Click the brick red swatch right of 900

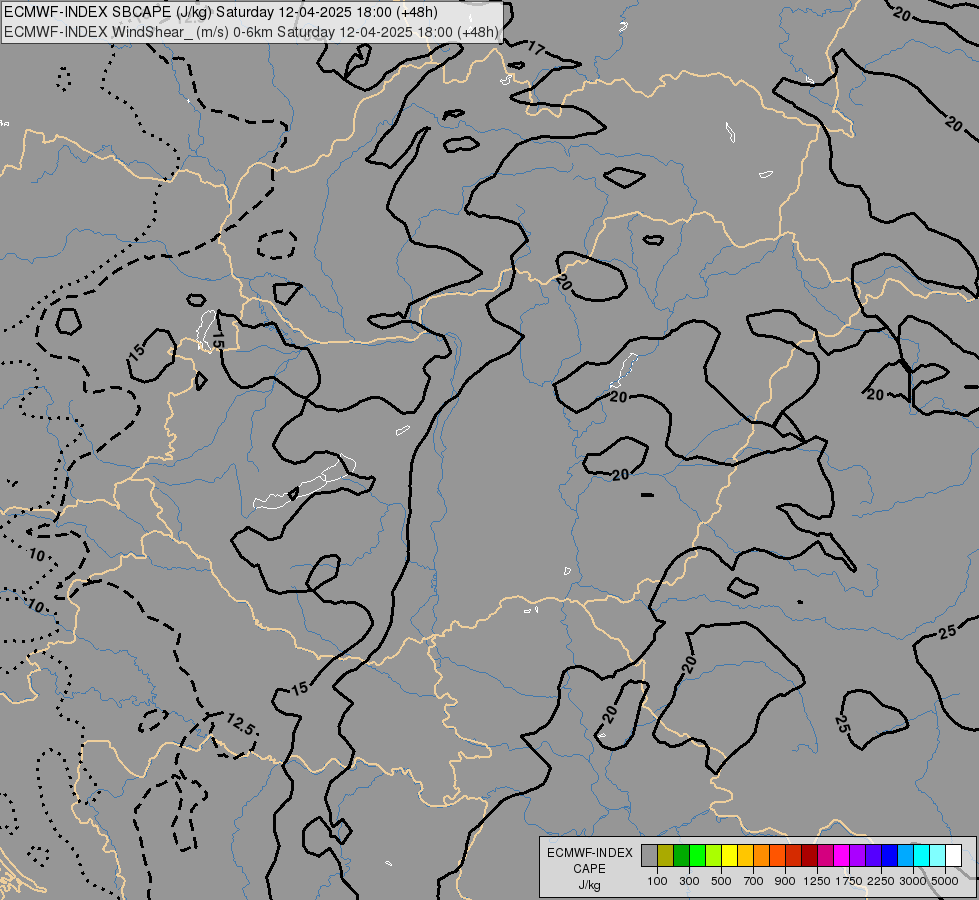[x=794, y=855]
